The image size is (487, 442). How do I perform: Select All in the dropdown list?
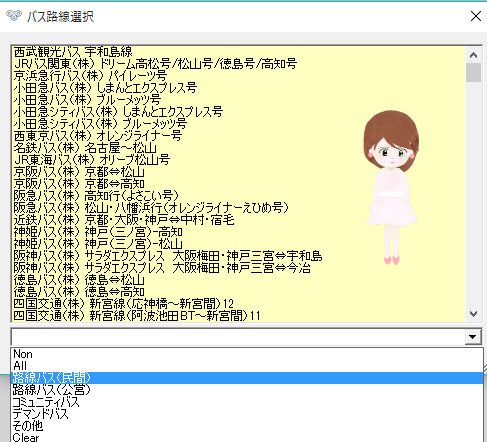(x=247, y=366)
